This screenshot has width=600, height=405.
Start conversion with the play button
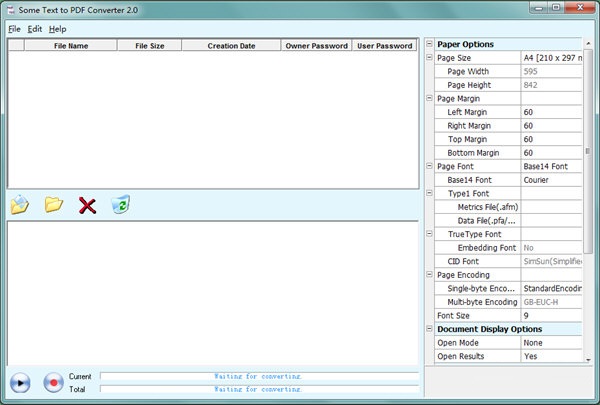click(20, 382)
